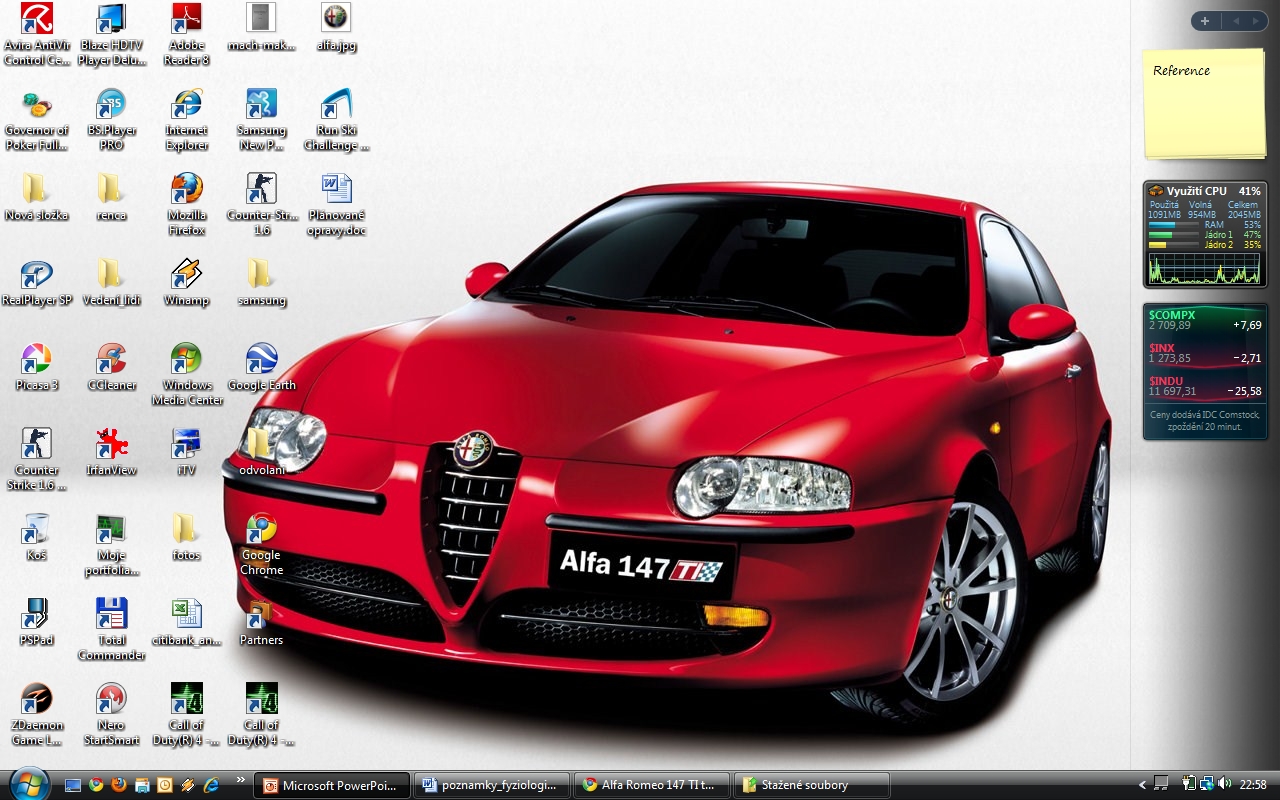The image size is (1280, 800).
Task: Select the Google Earth desktop shortcut
Action: point(261,359)
